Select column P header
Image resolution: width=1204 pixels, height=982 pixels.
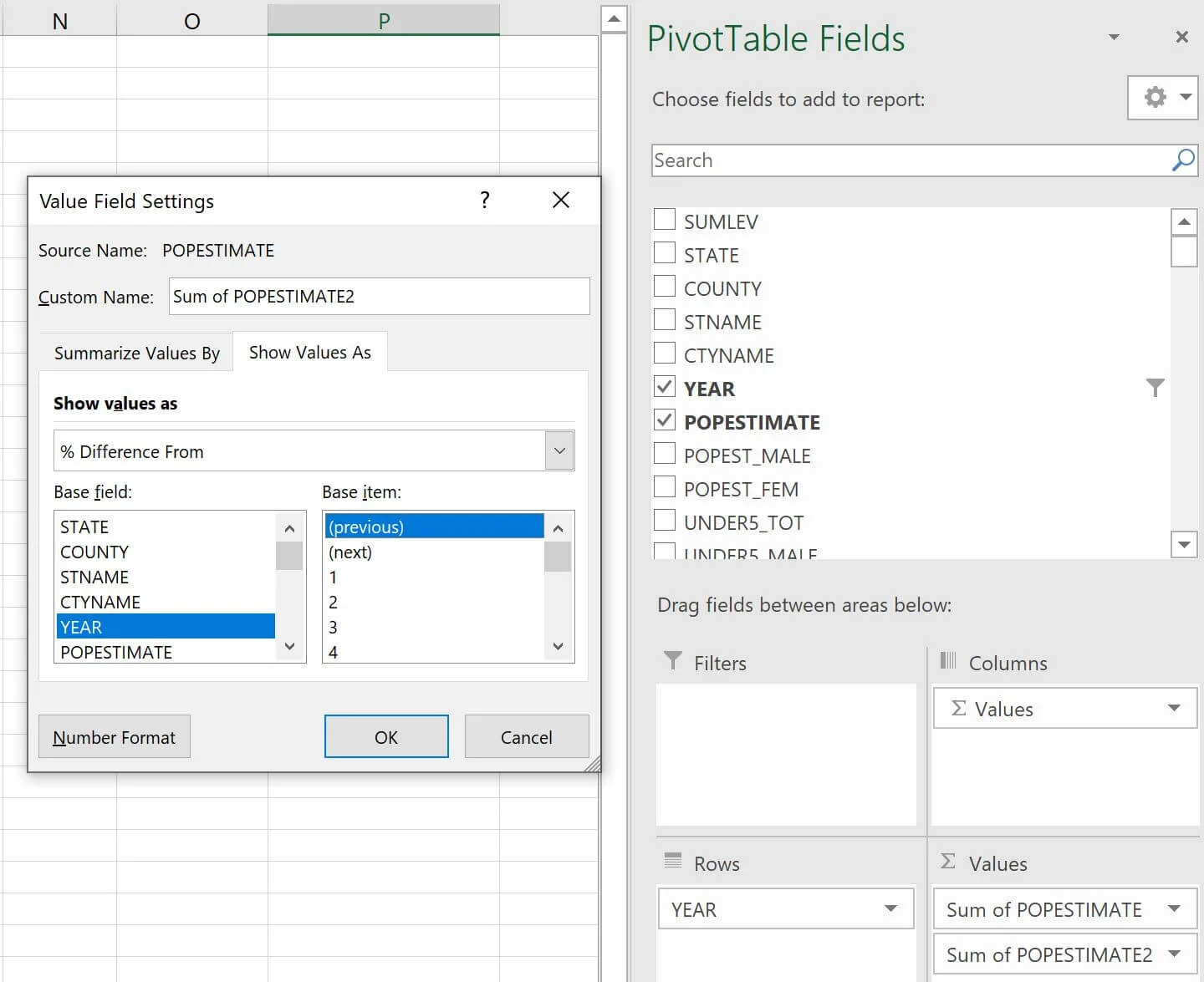(x=384, y=21)
